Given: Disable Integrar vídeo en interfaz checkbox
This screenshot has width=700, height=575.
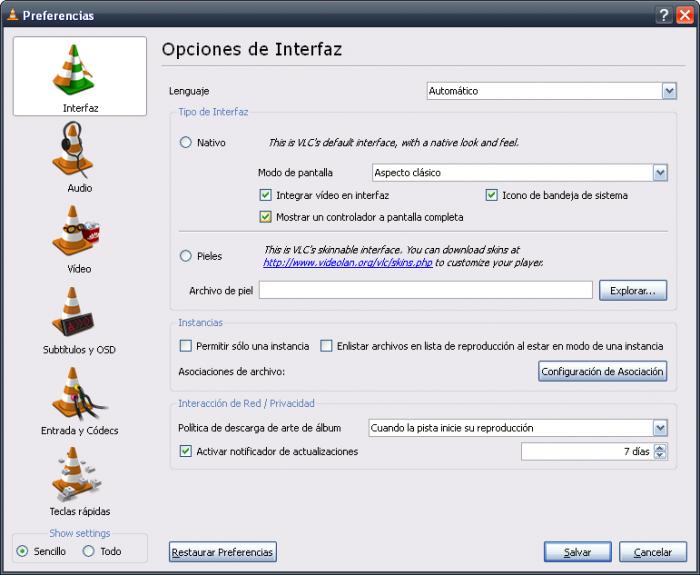Looking at the screenshot, I should [x=266, y=195].
